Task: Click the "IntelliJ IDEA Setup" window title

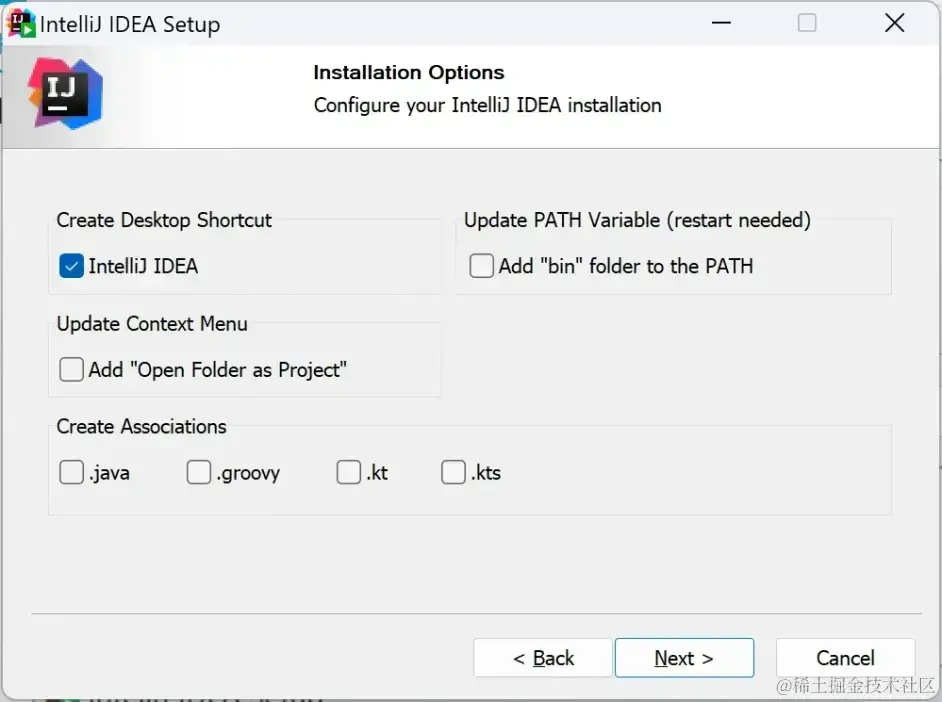Action: pos(130,24)
